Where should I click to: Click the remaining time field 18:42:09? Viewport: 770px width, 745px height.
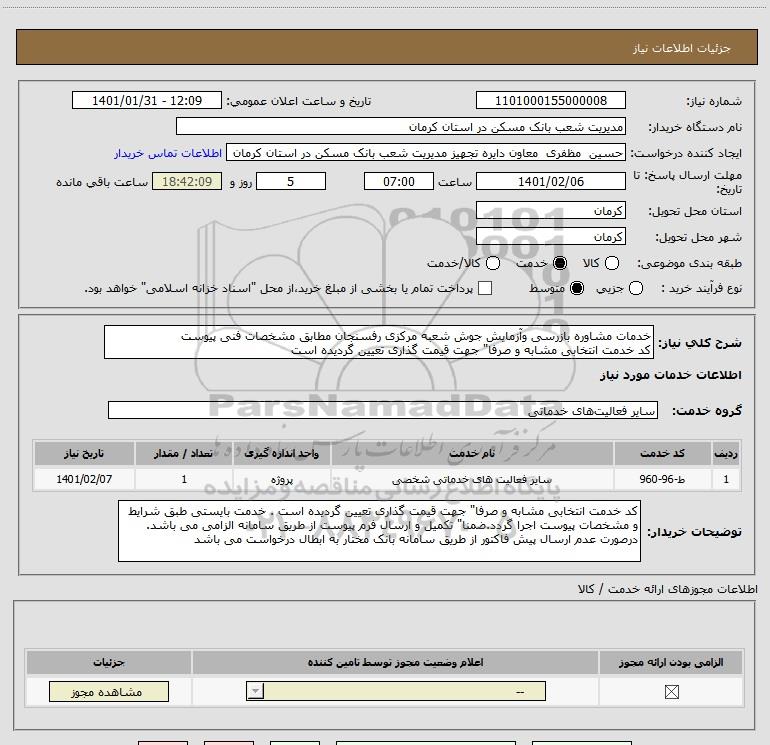[x=187, y=181]
